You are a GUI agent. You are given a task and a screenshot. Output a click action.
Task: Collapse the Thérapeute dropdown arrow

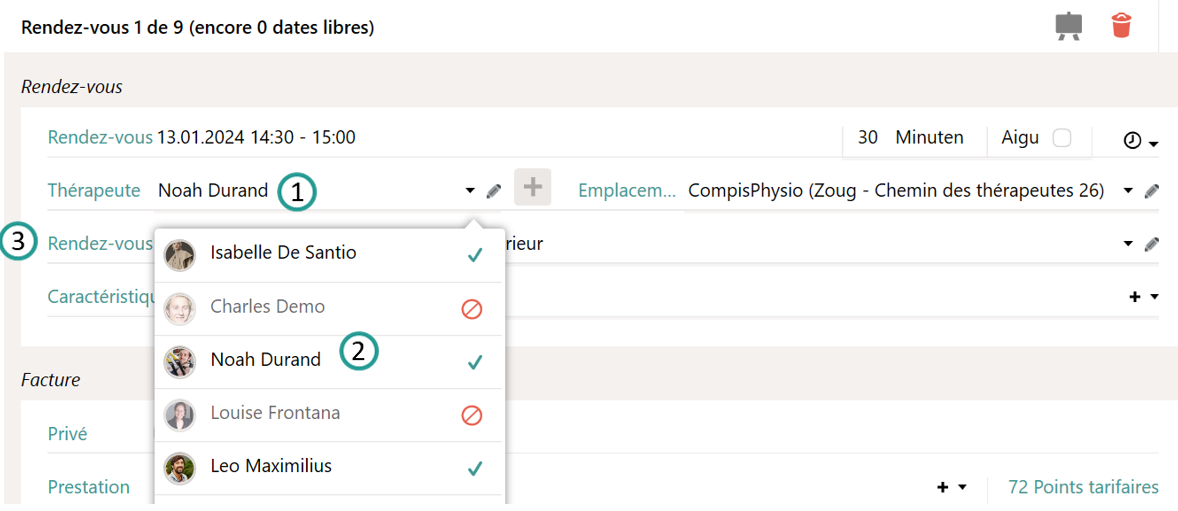(x=470, y=191)
